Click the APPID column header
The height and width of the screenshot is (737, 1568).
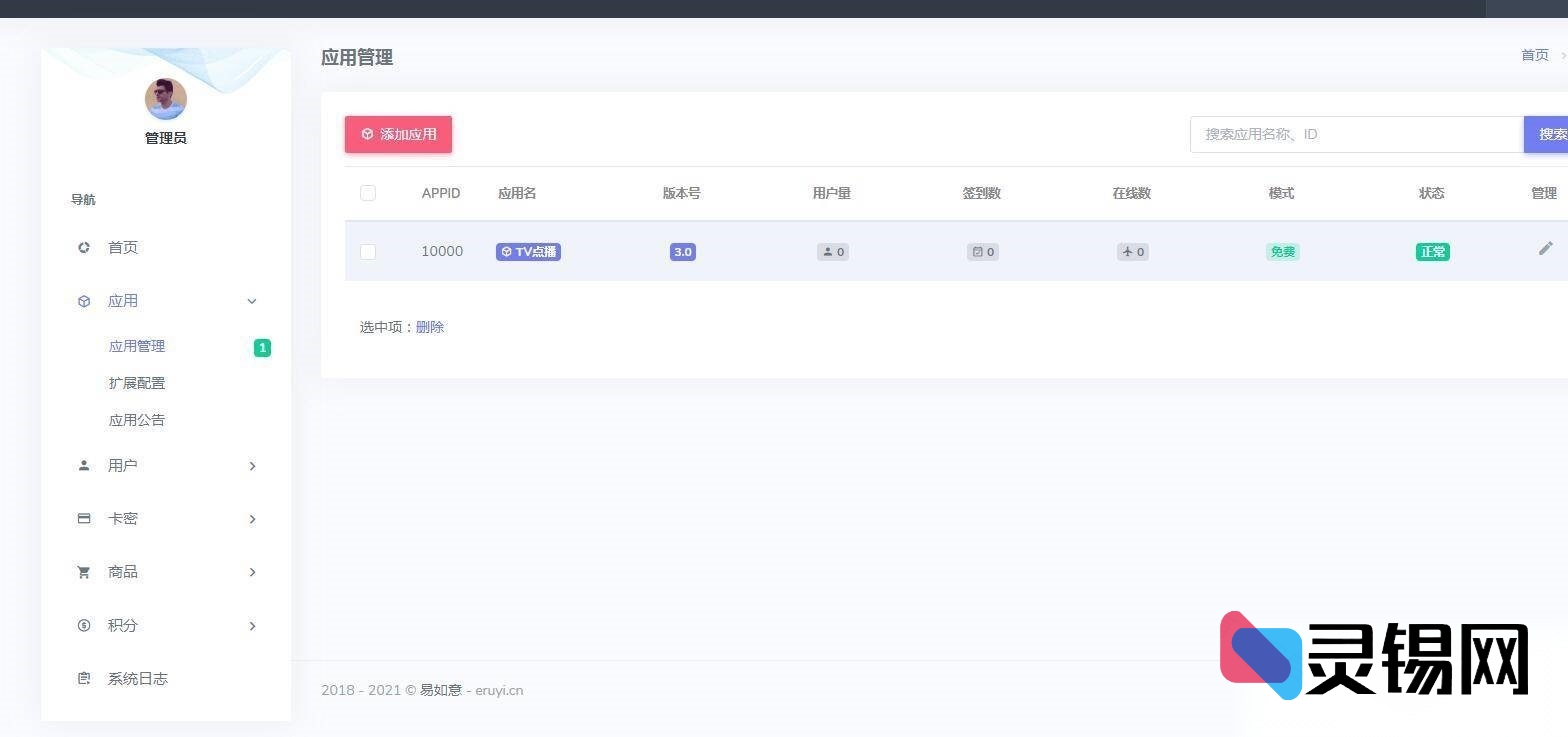click(441, 193)
